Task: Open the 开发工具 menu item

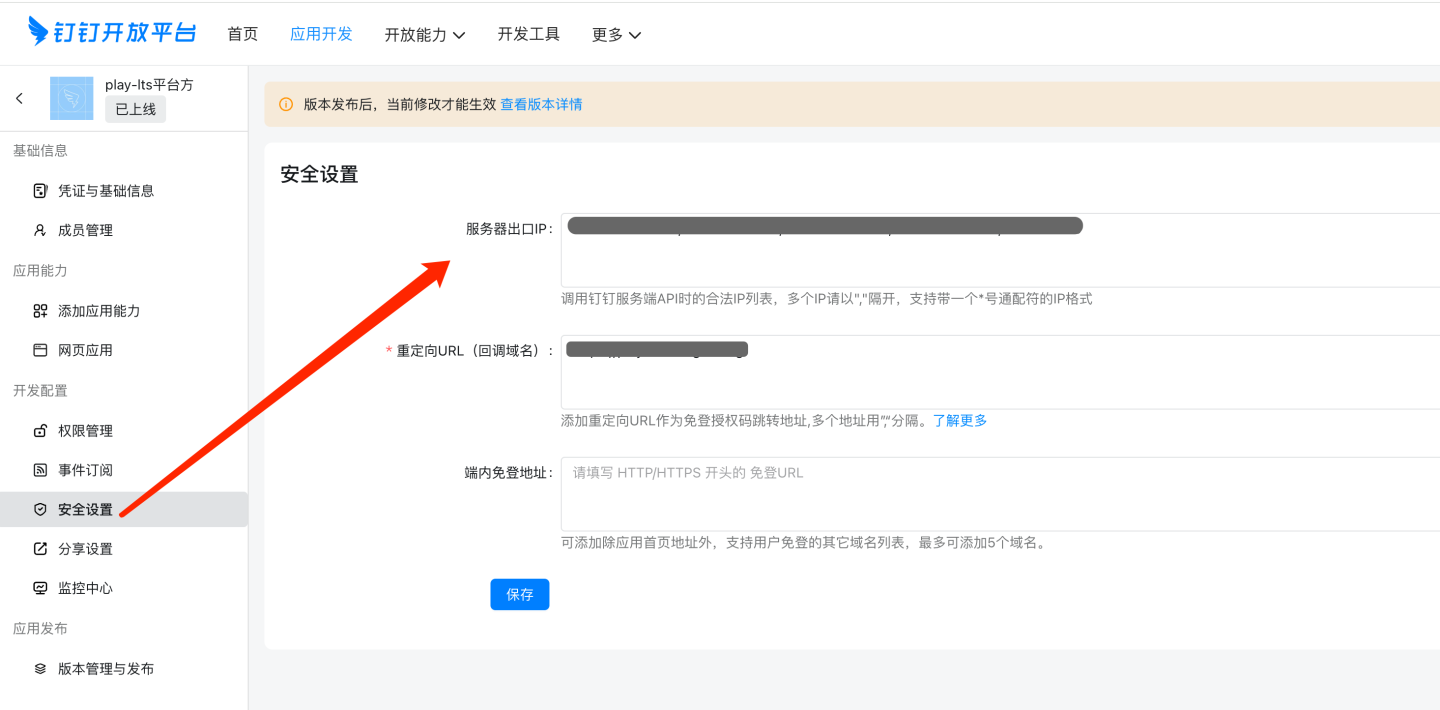Action: click(x=528, y=33)
